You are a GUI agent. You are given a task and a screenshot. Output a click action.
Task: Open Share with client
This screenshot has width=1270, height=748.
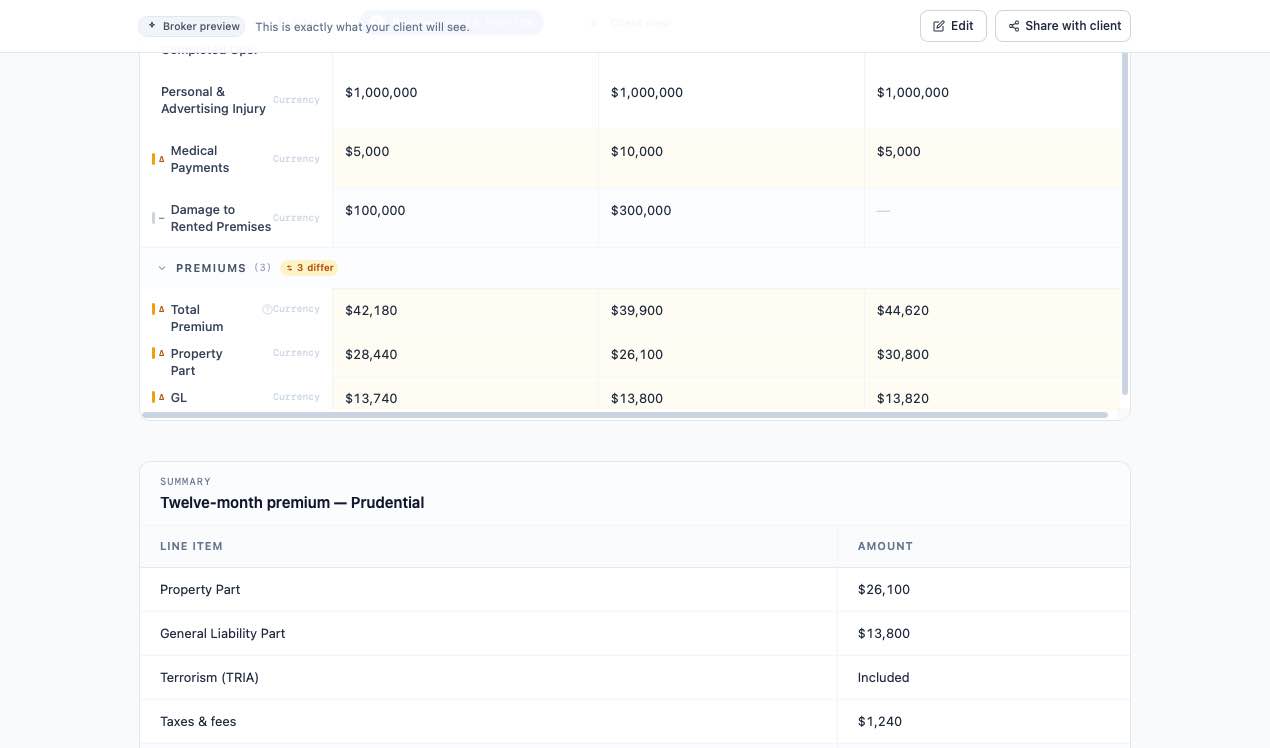(x=1063, y=26)
